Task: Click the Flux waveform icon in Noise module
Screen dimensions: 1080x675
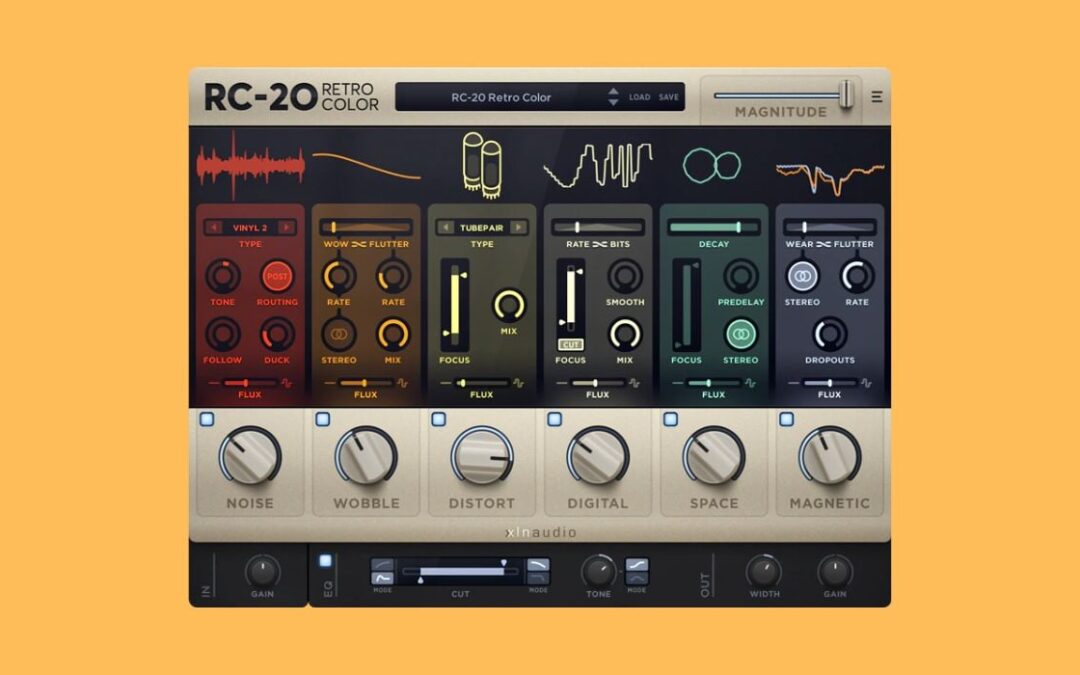Action: [287, 383]
